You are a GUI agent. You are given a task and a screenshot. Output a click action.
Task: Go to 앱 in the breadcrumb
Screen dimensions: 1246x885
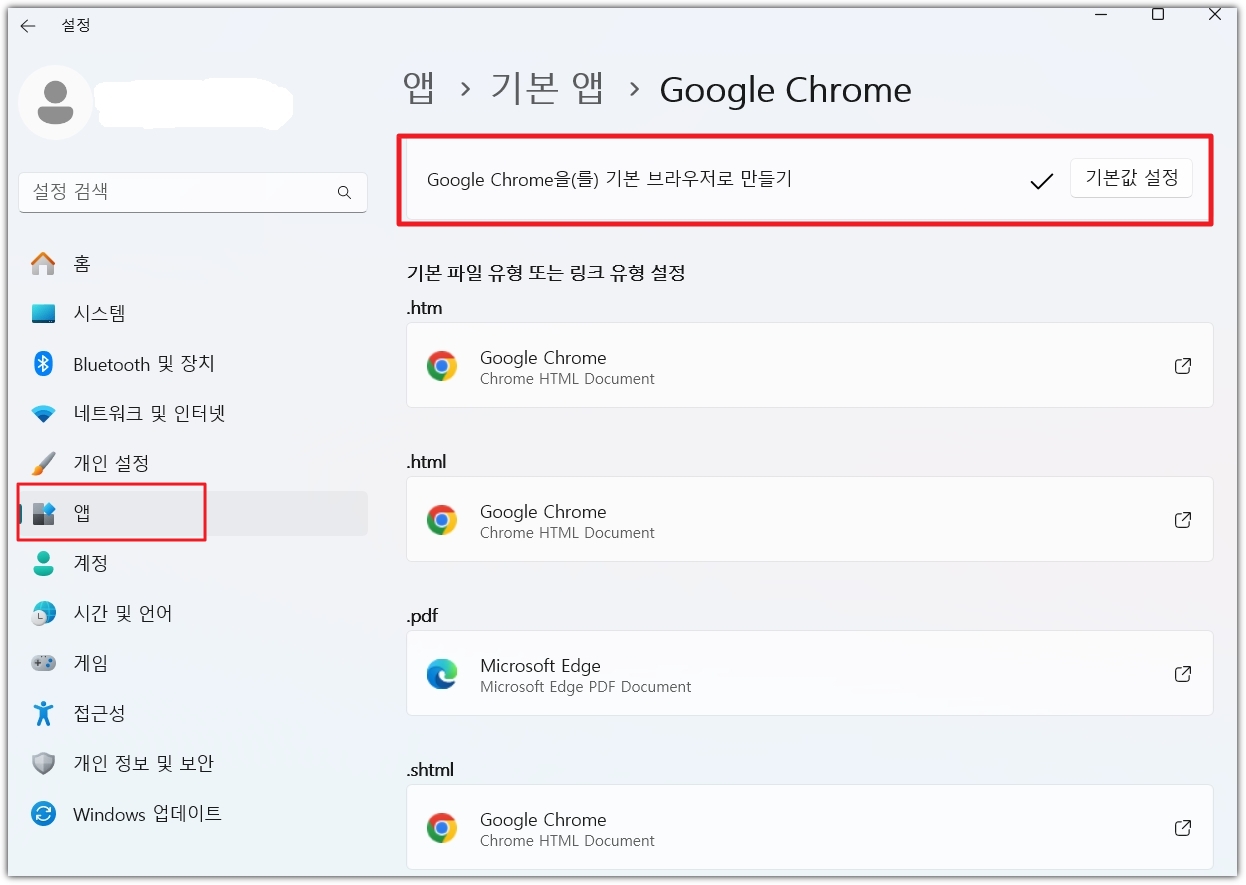tap(419, 89)
